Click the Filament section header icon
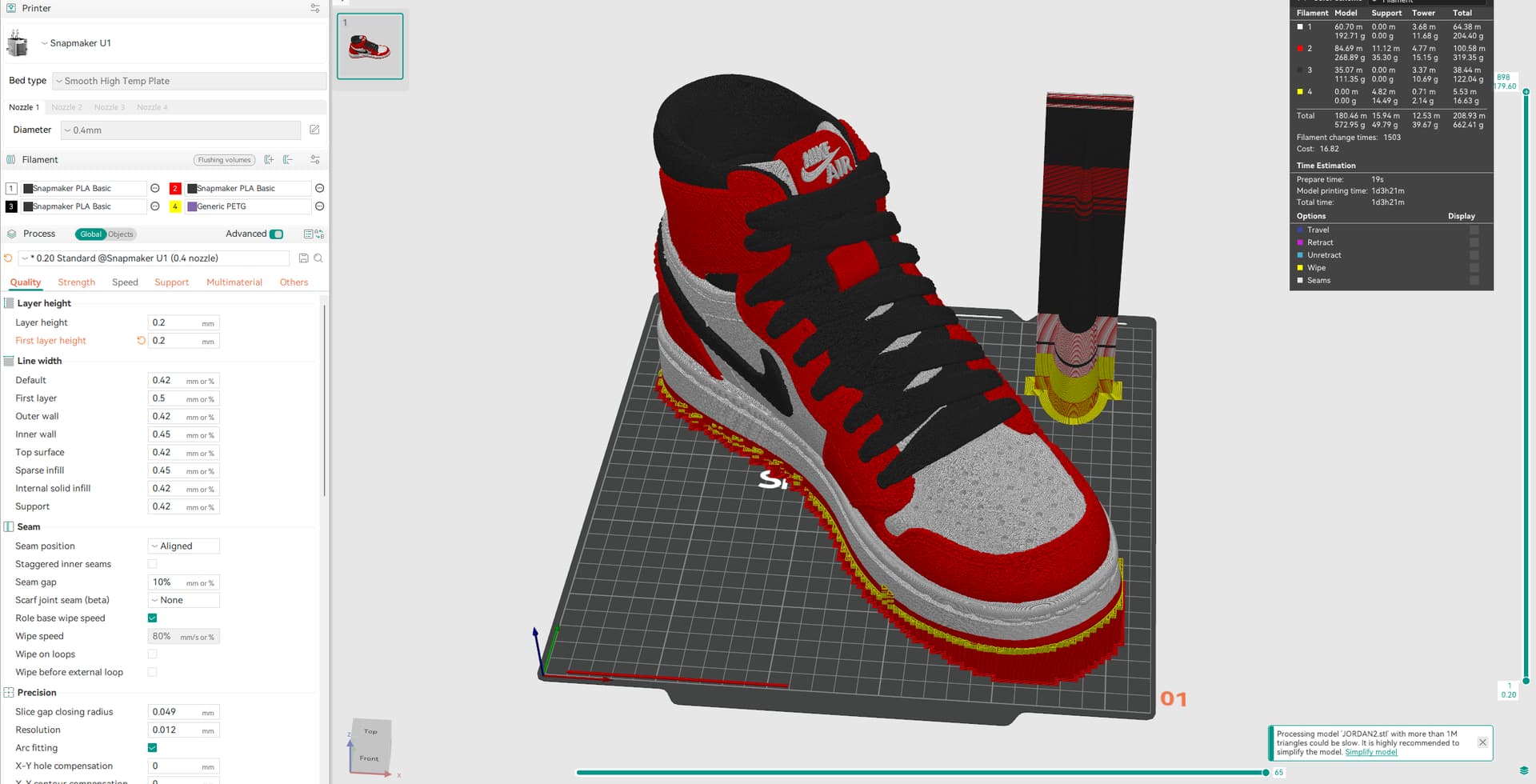This screenshot has height=784, width=1536. 11,160
